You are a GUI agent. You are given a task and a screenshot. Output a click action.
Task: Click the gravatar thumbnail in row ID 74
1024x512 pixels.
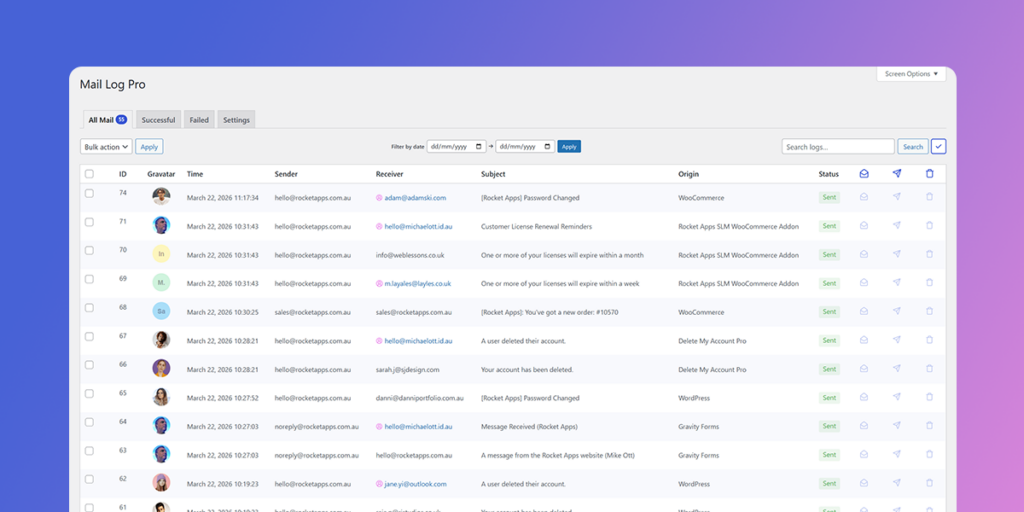161,197
